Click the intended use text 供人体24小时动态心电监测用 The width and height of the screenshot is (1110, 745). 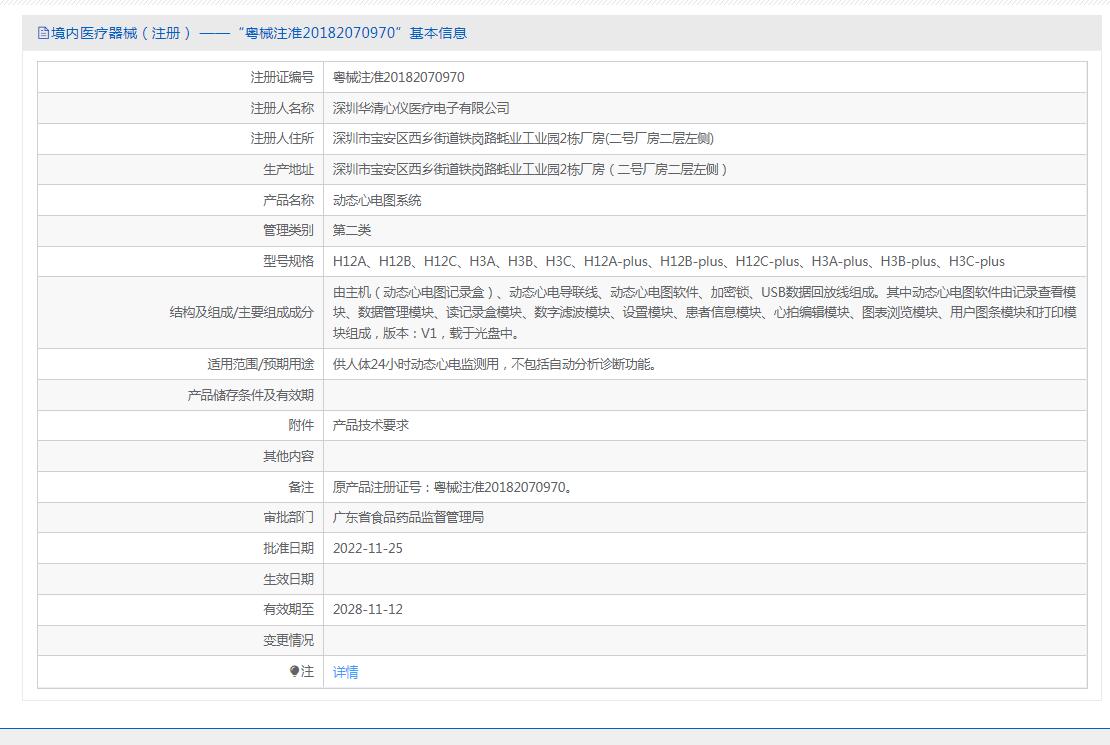tap(494, 364)
